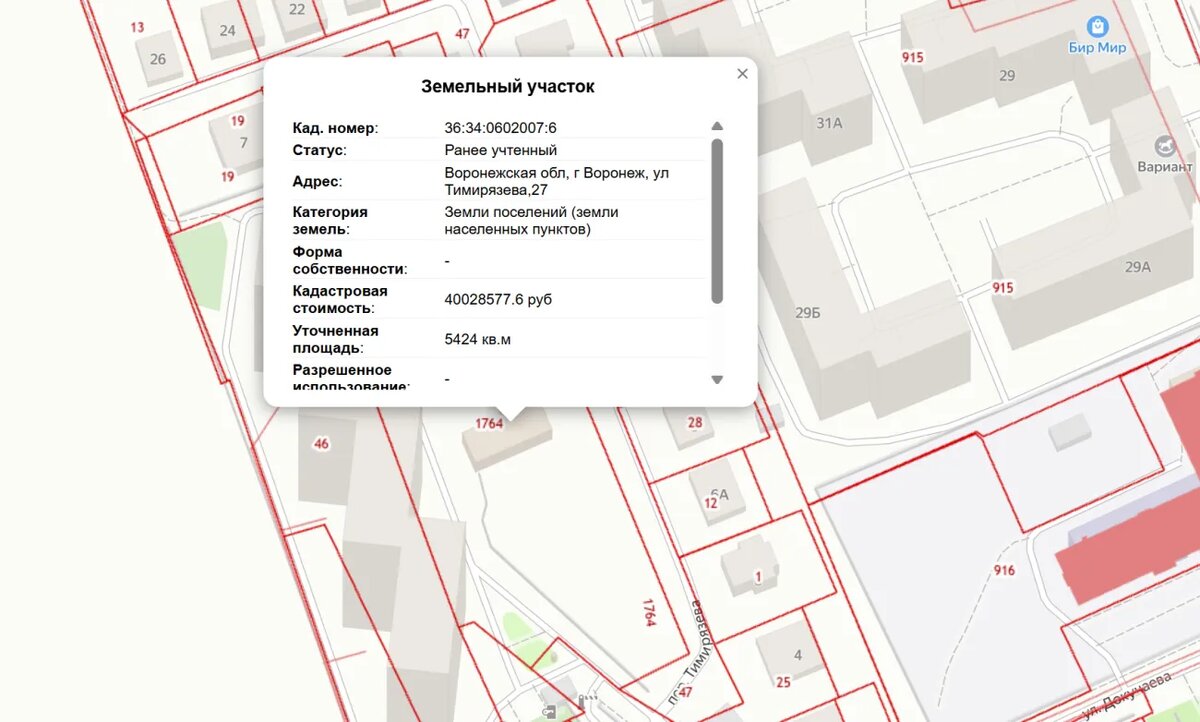The image size is (1200, 722).
Task: Click parcel label 915 near building 29А
Action: pos(1003,288)
